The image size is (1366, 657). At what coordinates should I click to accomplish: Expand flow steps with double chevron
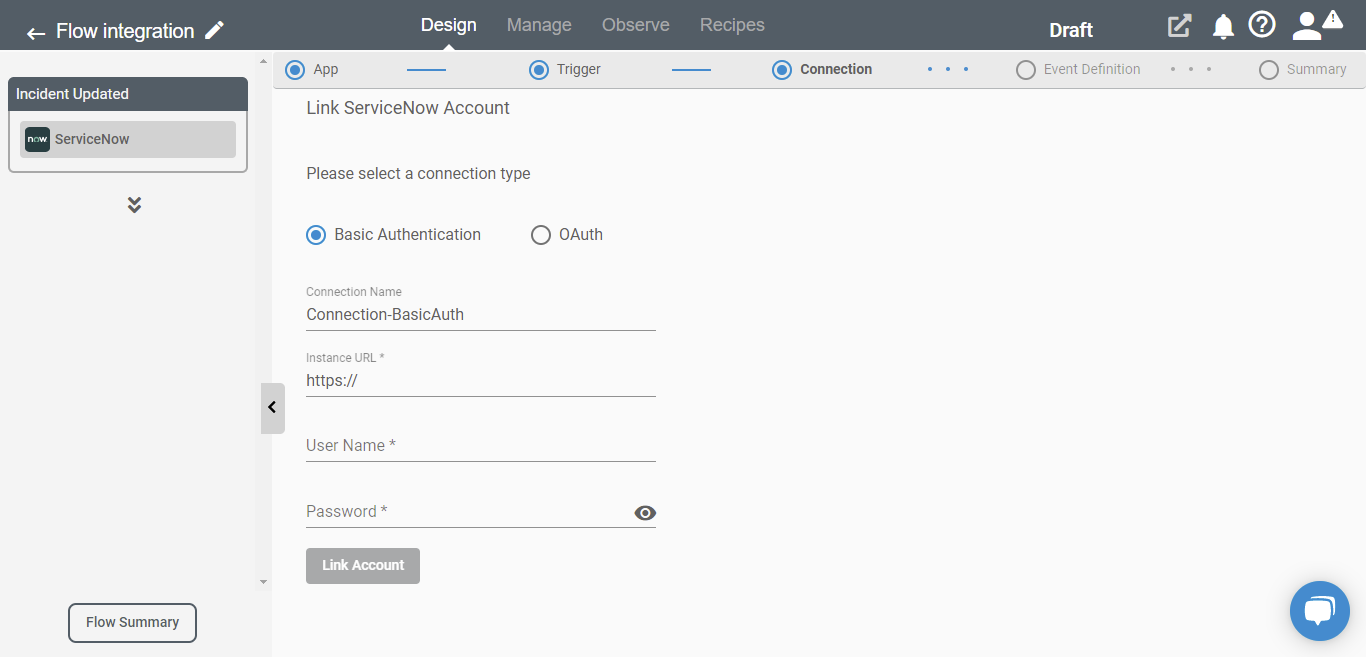point(134,205)
